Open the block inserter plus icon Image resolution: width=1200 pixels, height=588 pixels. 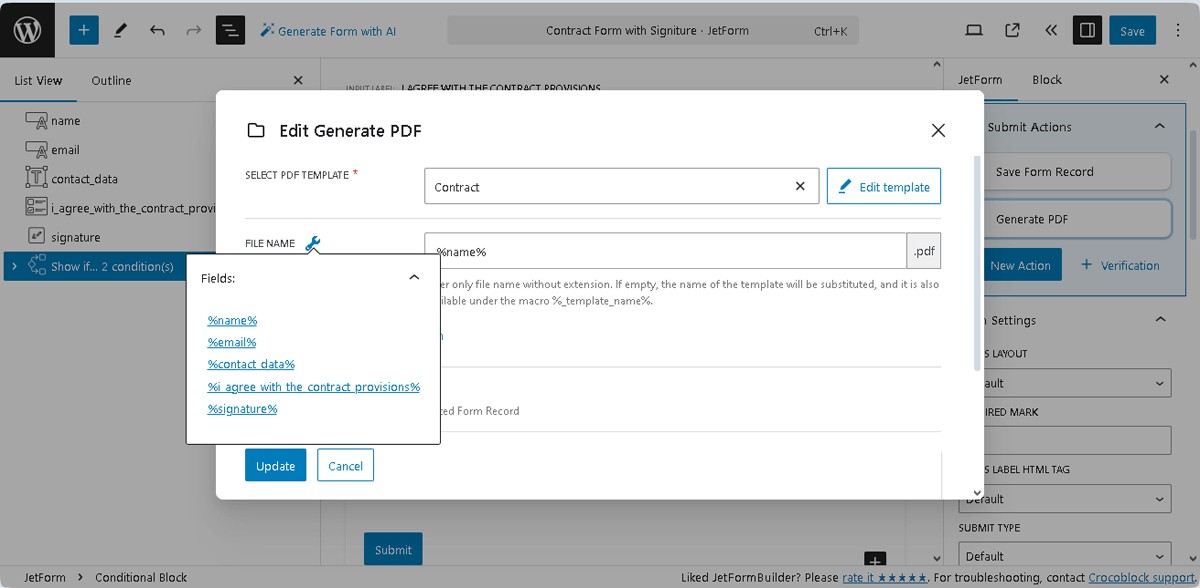[83, 29]
